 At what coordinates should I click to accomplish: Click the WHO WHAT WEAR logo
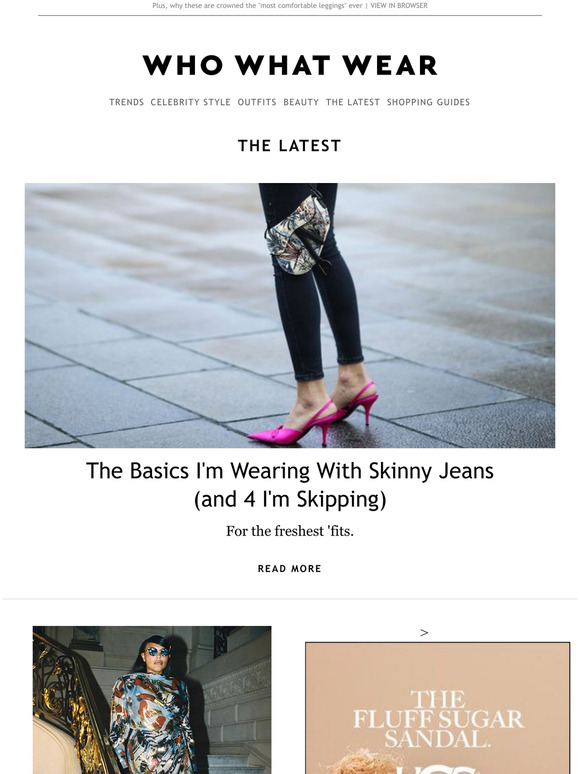pos(290,65)
